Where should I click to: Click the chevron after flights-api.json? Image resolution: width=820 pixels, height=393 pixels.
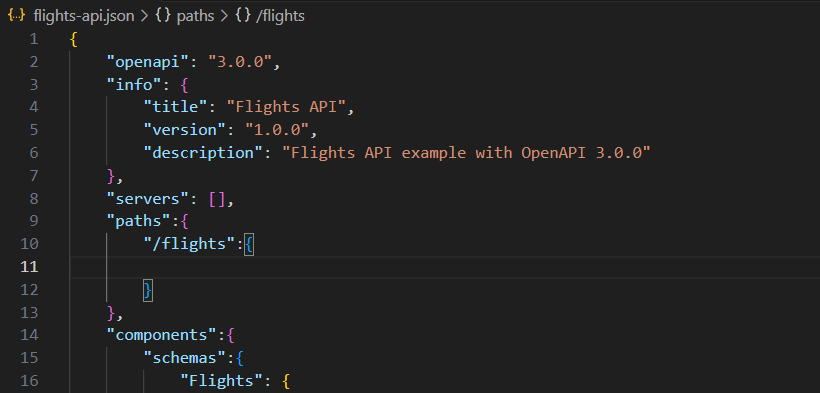click(x=145, y=16)
